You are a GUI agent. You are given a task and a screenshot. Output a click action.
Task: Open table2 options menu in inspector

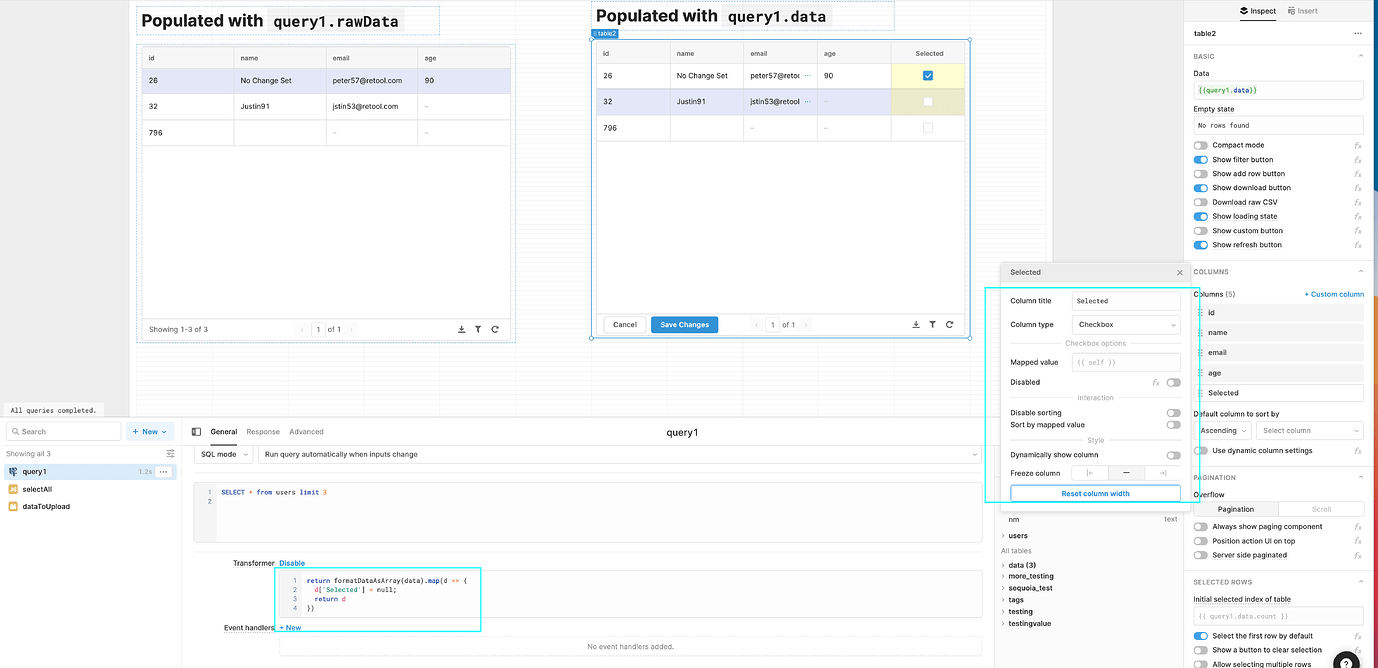[1357, 33]
